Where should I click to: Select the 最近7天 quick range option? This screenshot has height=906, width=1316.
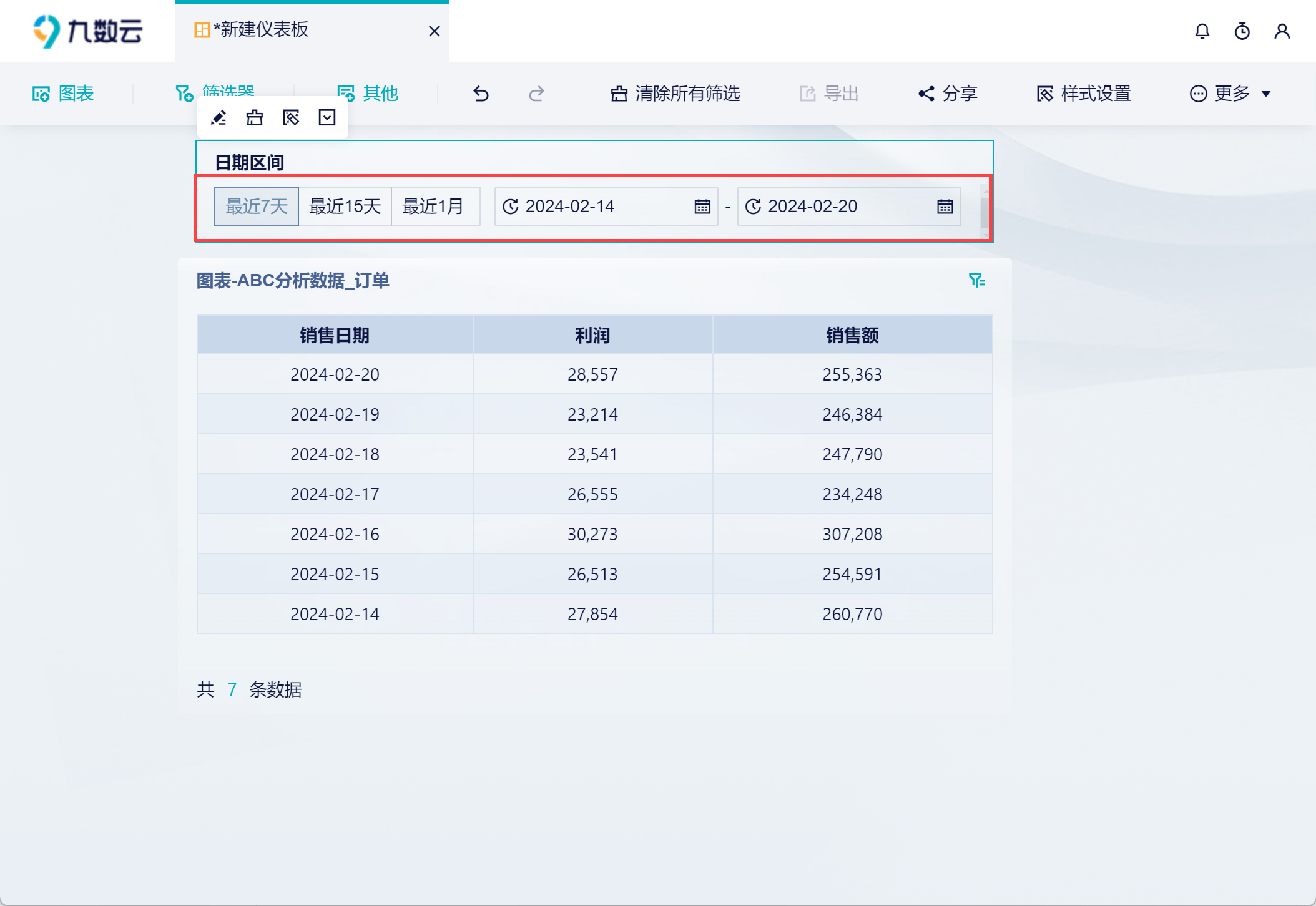coord(257,207)
